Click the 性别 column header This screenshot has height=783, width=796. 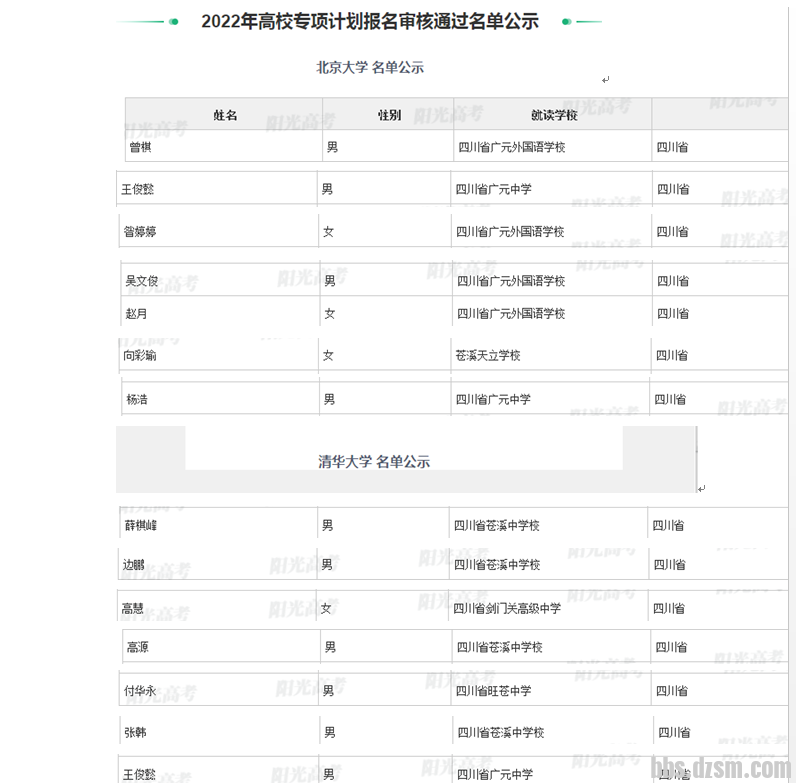pyautogui.click(x=389, y=115)
